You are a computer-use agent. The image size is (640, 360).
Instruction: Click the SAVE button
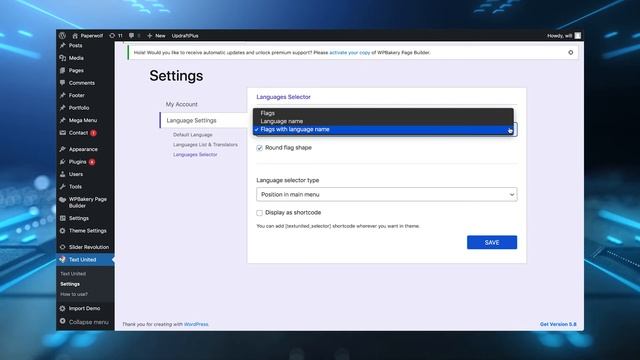[492, 242]
